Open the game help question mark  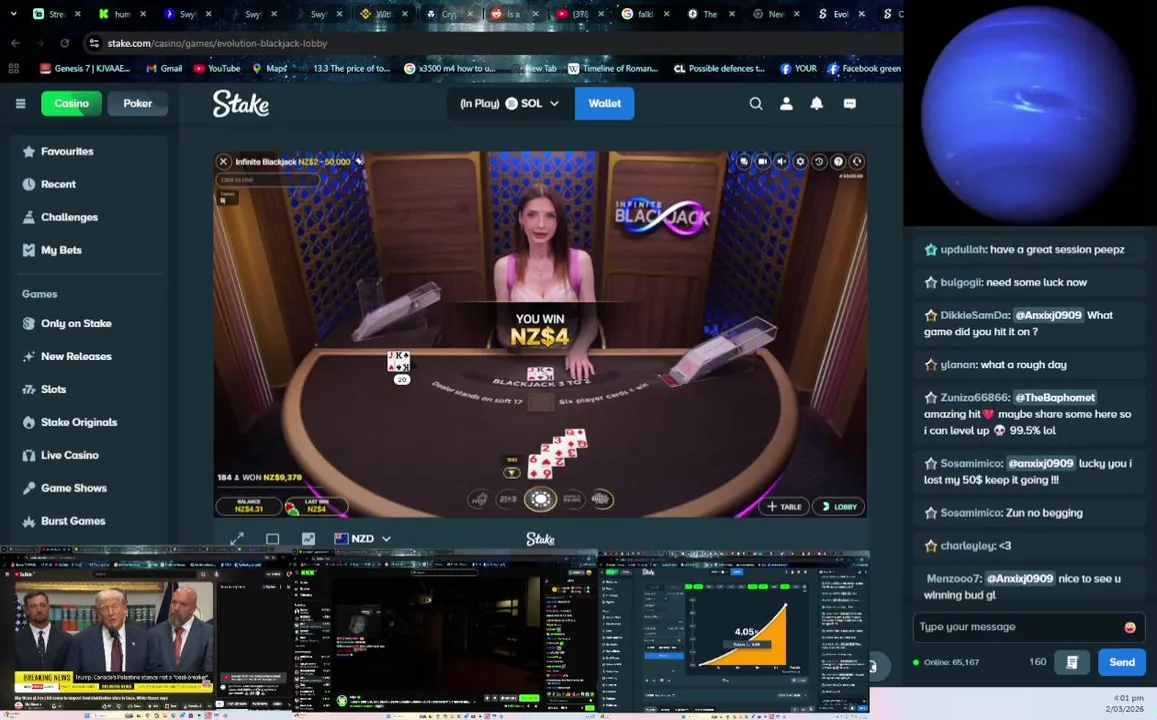pyautogui.click(x=838, y=162)
